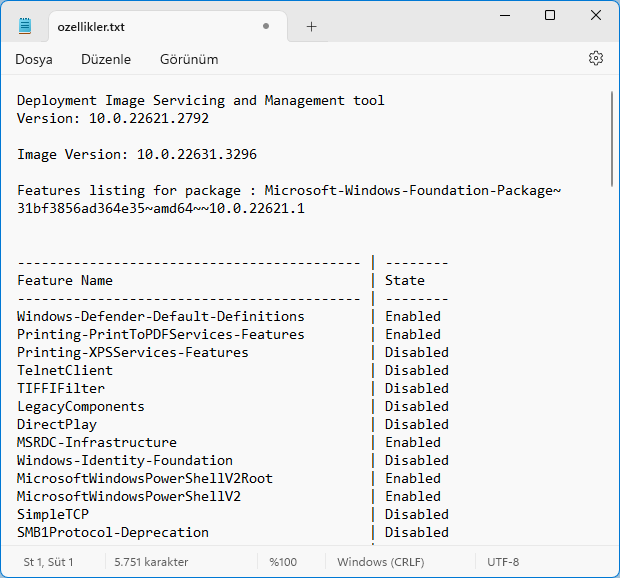Click Windows-Identity-Foundation row text
620x578 pixels.
click(125, 460)
